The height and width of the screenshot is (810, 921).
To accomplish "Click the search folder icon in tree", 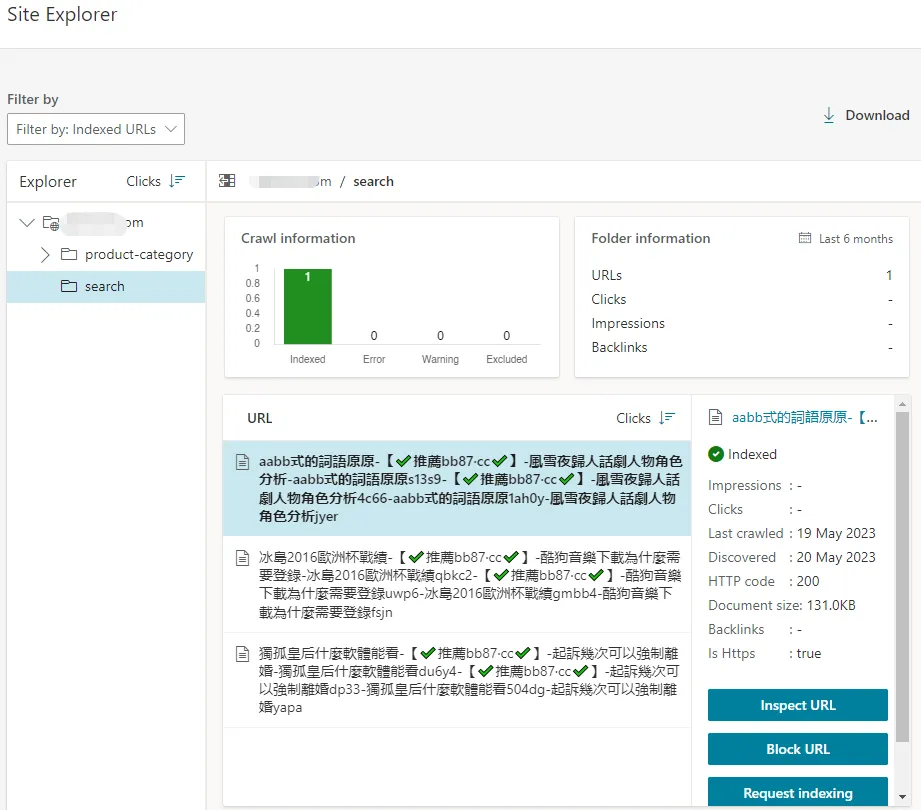I will coord(69,287).
